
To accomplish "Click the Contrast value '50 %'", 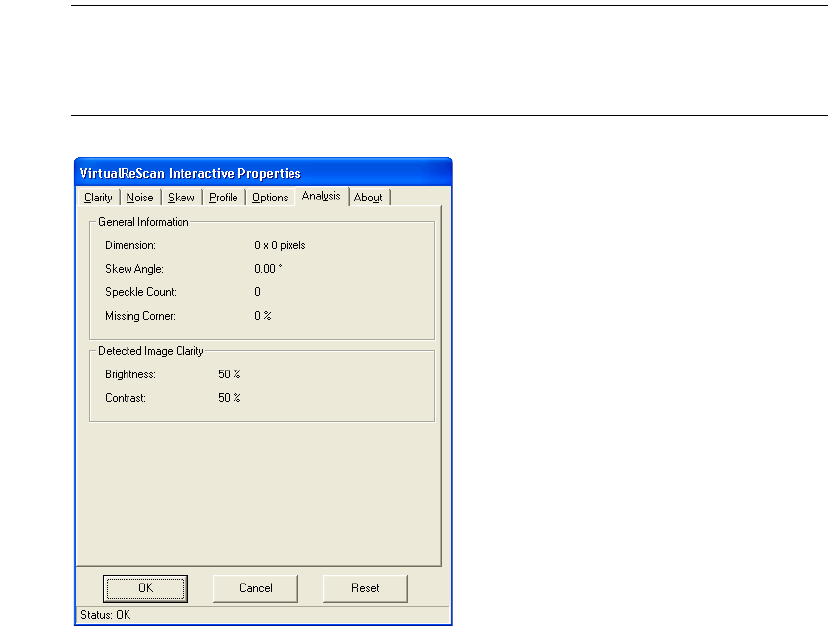I will 229,398.
